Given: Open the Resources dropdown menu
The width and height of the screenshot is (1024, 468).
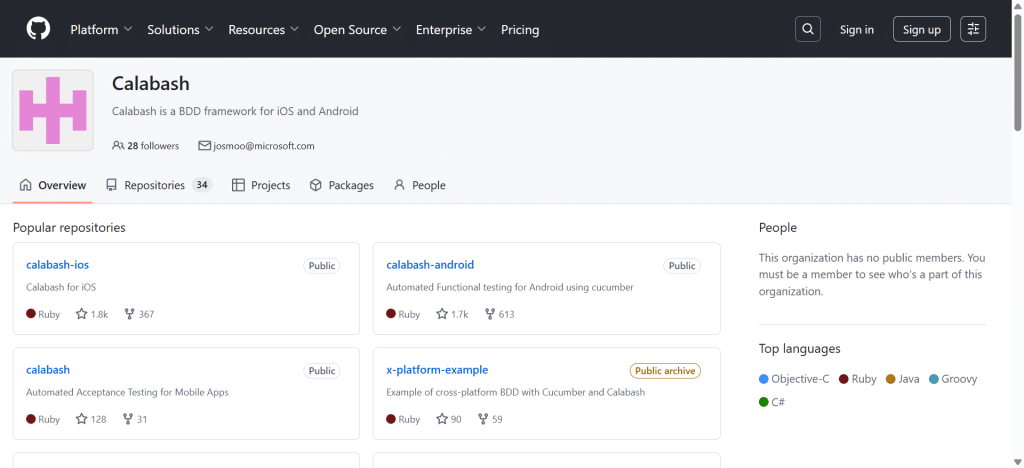Looking at the screenshot, I should click(263, 29).
